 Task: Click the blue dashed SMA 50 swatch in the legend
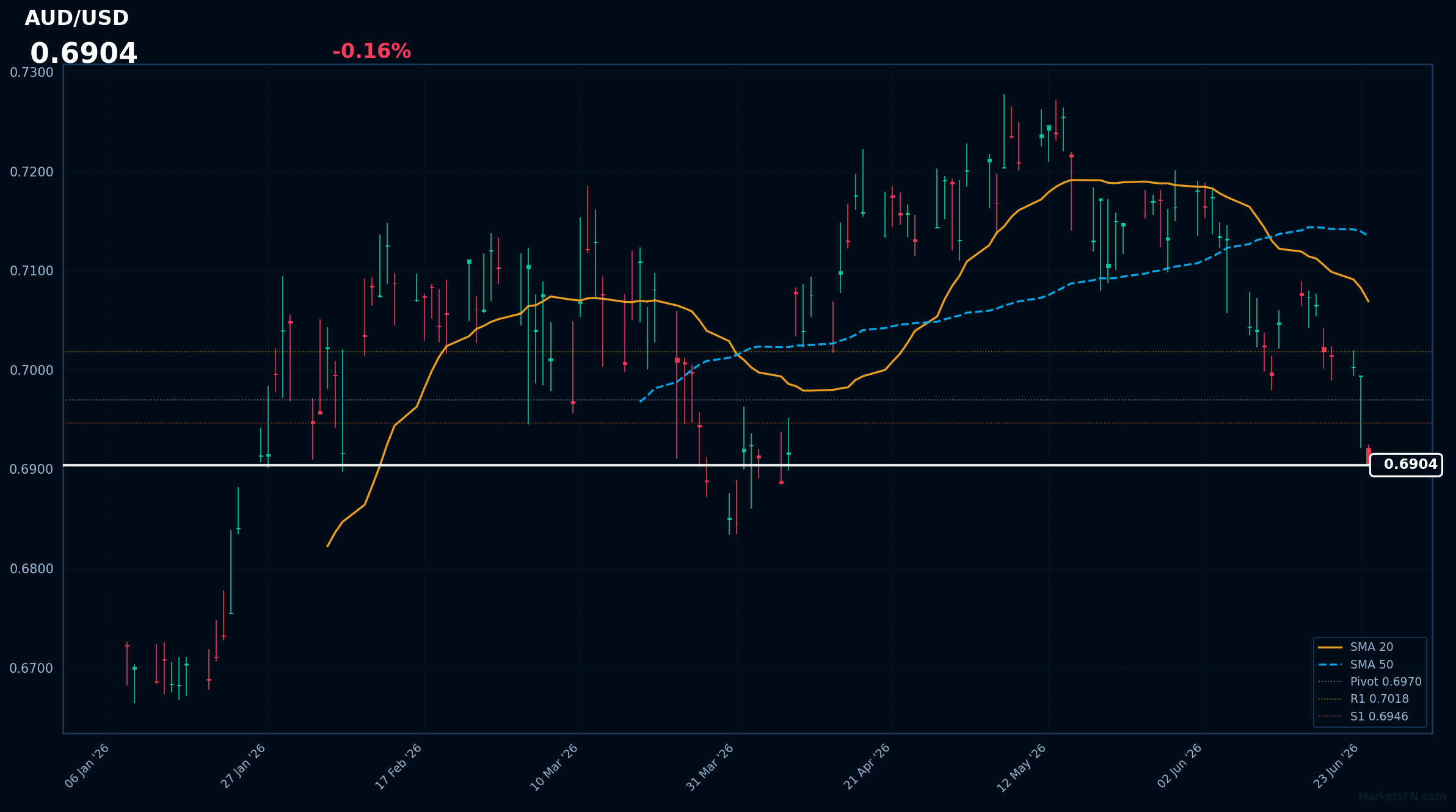click(x=1330, y=665)
